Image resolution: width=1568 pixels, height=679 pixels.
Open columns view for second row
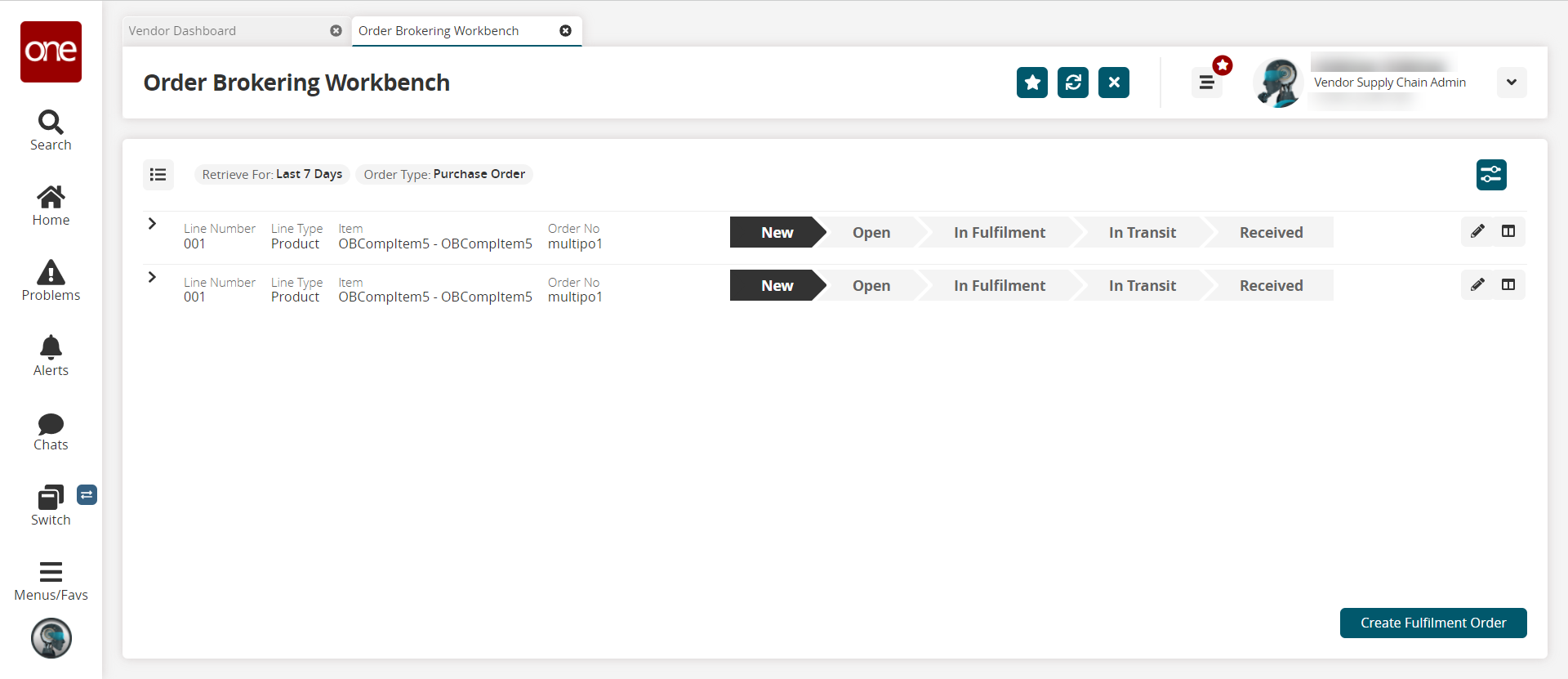[x=1508, y=284]
